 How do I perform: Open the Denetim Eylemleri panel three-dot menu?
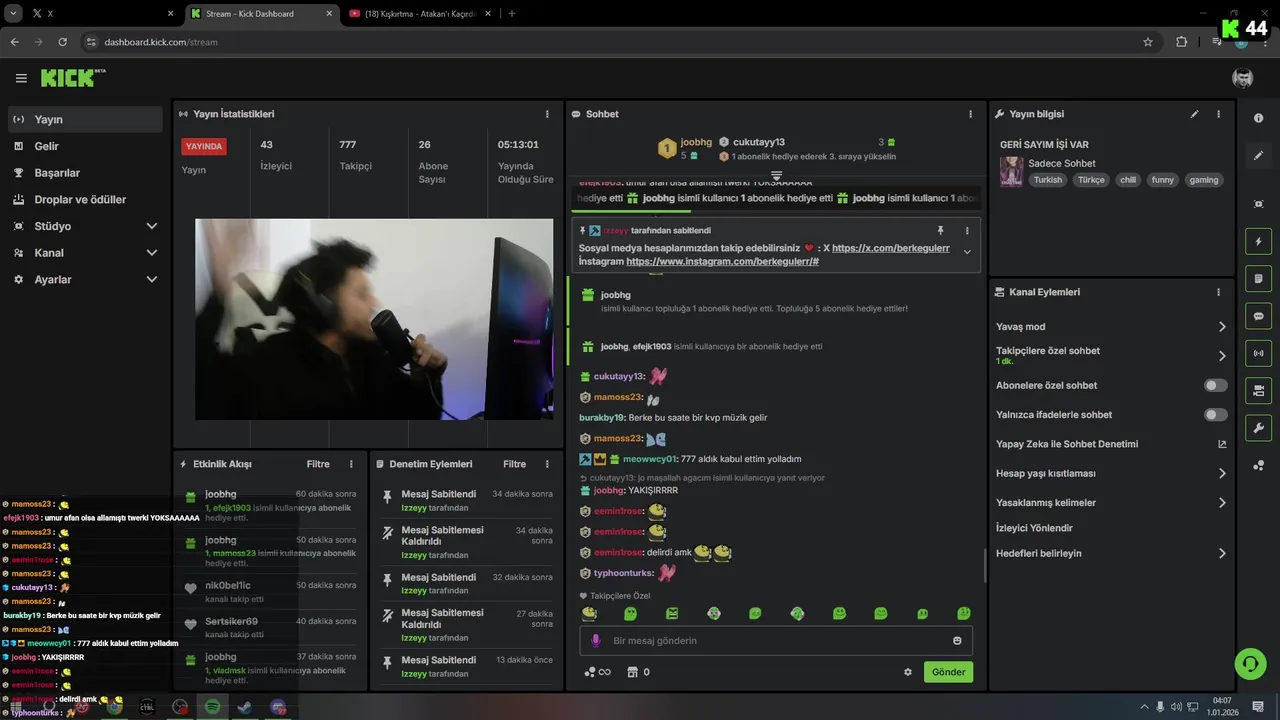pyautogui.click(x=547, y=464)
